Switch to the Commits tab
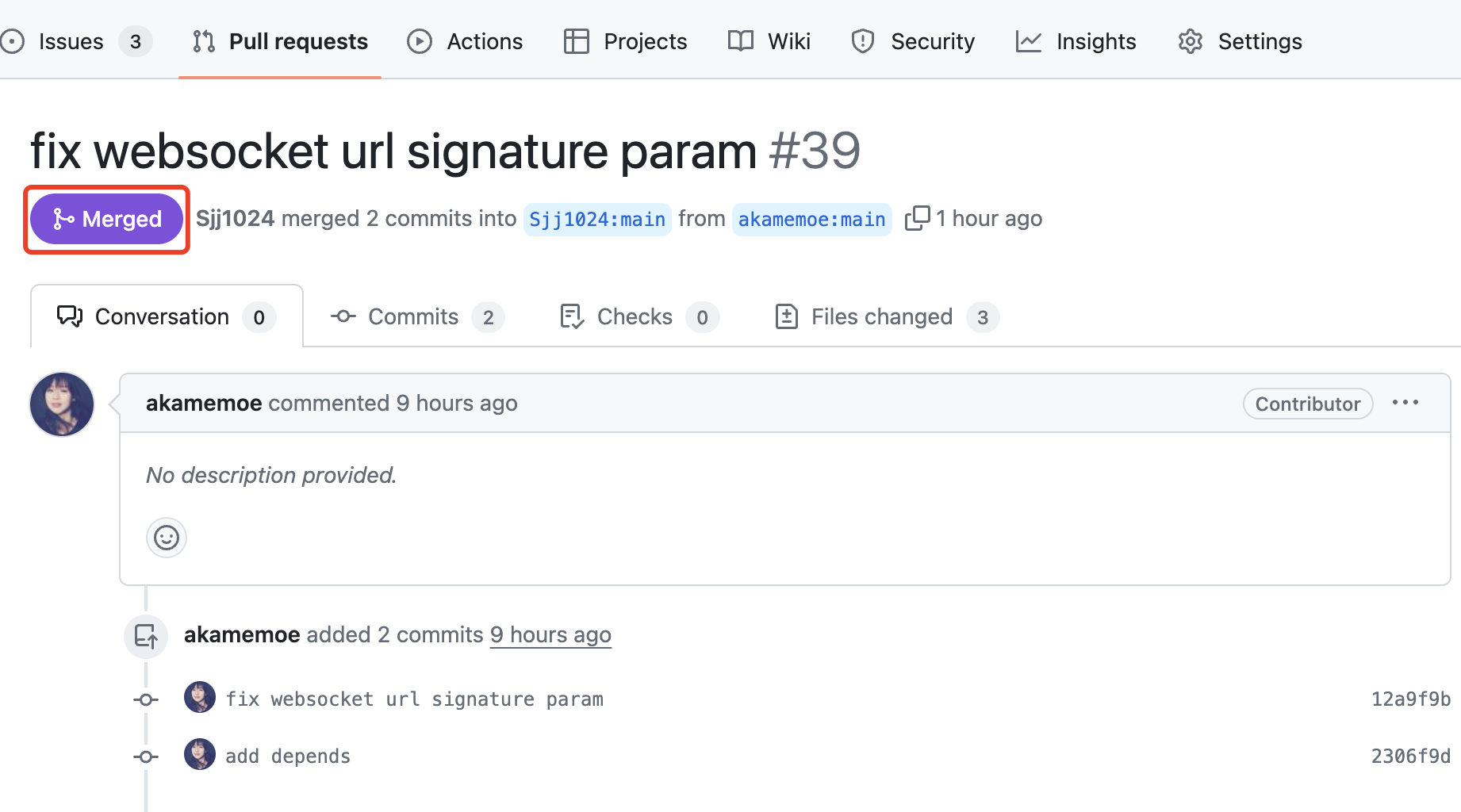1461x812 pixels. (x=413, y=316)
